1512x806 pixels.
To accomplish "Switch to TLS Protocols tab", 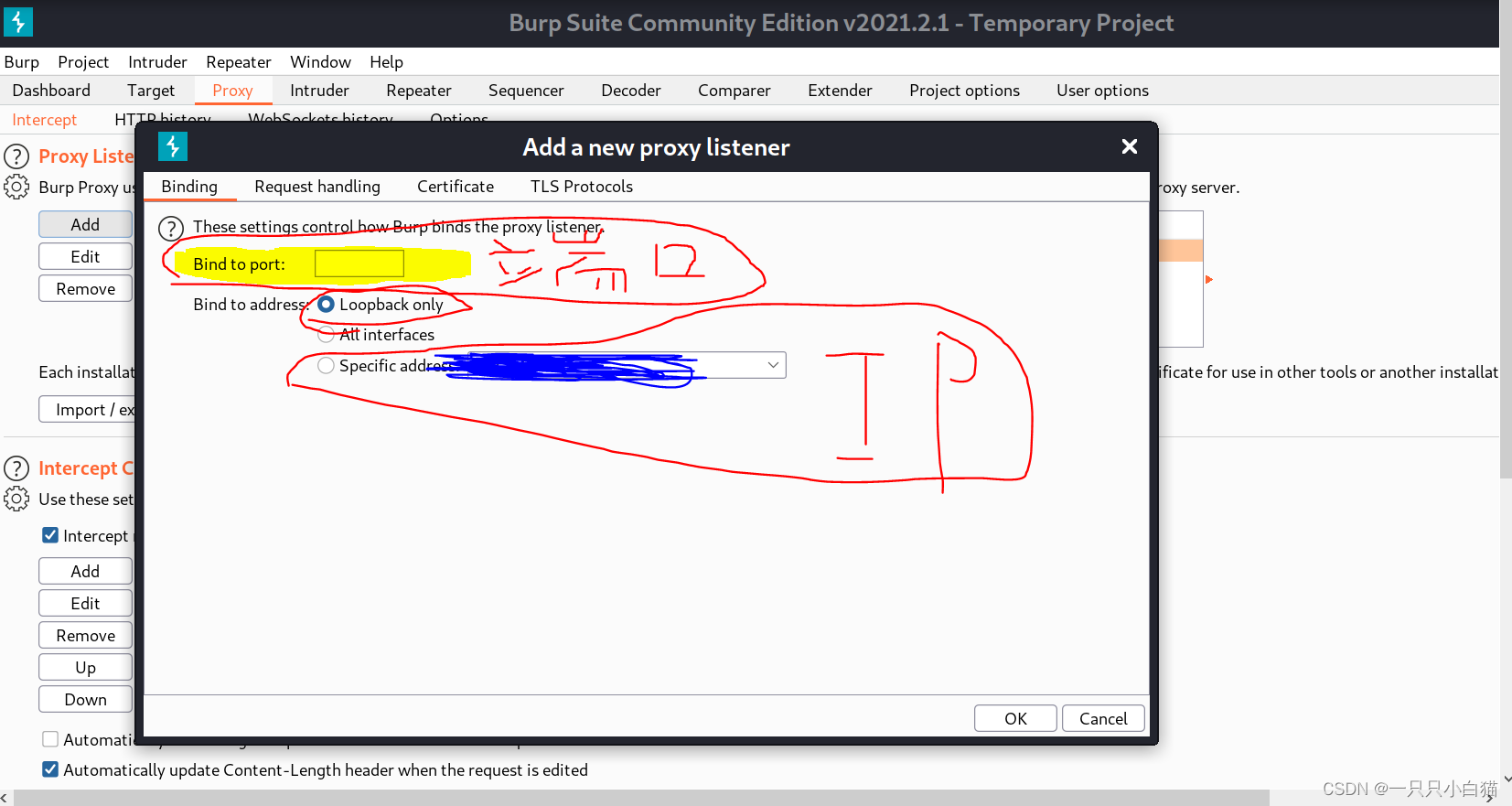I will (x=582, y=187).
